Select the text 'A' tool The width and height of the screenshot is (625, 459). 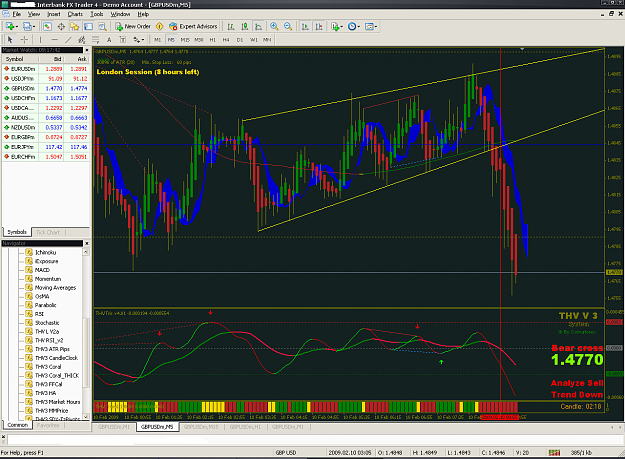pos(109,39)
